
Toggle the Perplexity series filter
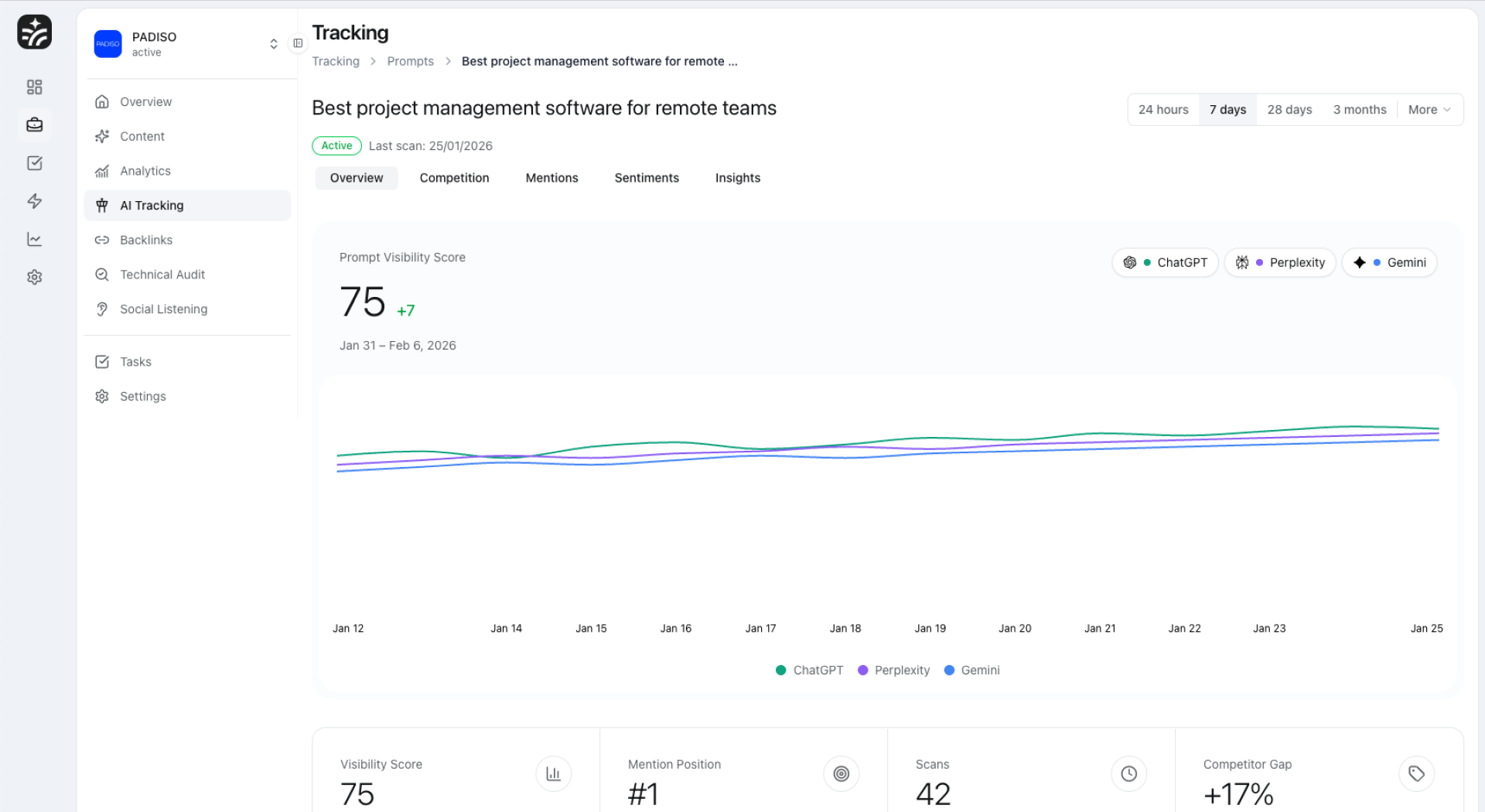[x=1280, y=262]
